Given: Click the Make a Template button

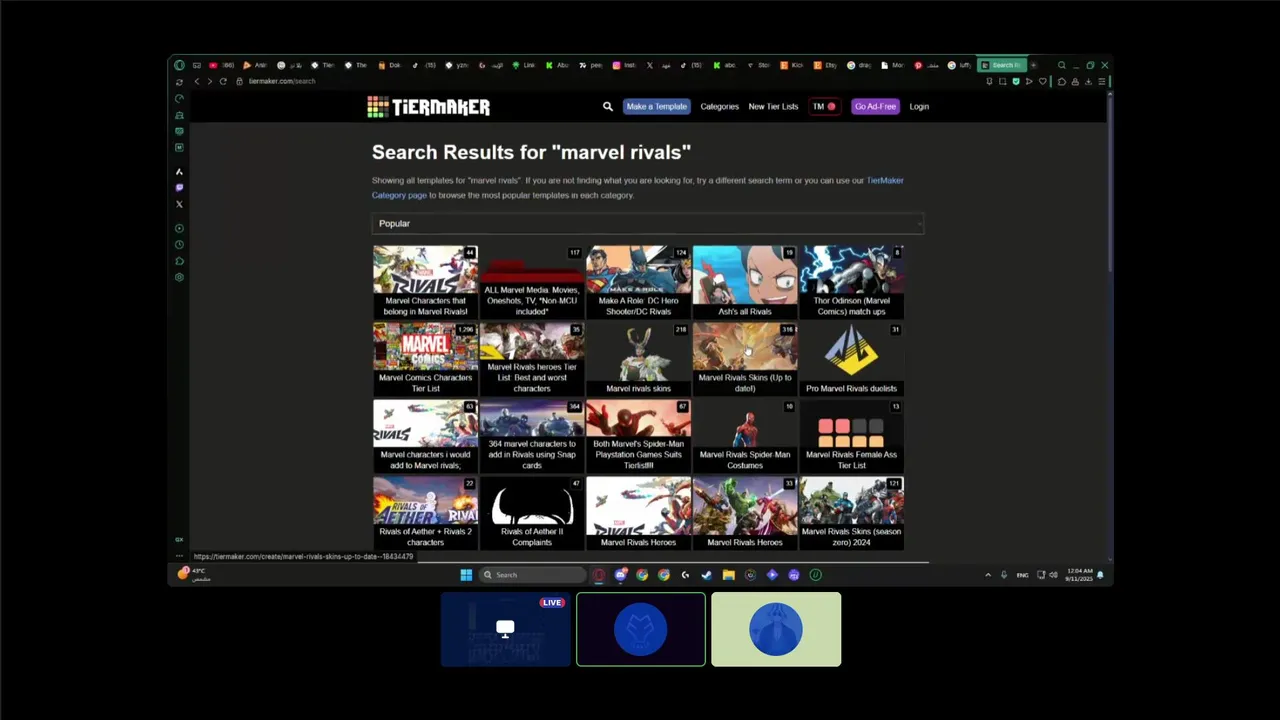Looking at the screenshot, I should 657,106.
